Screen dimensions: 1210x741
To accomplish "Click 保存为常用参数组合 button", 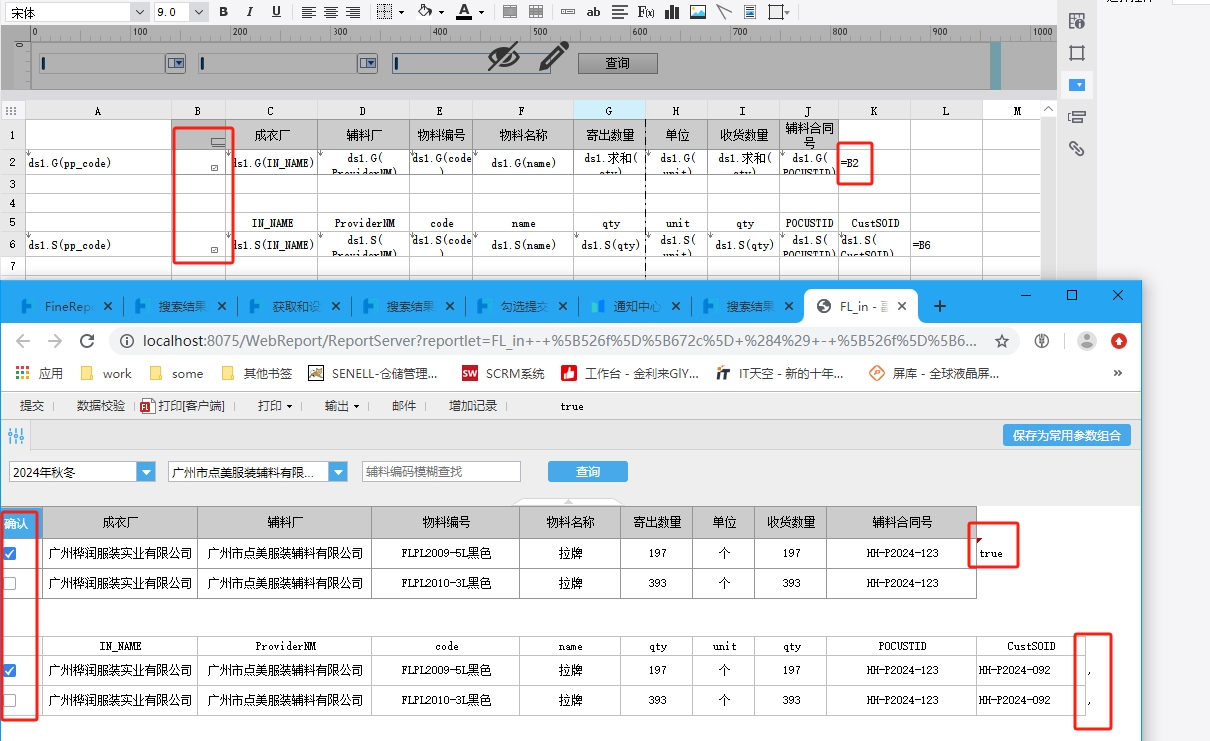I will pyautogui.click(x=1067, y=435).
